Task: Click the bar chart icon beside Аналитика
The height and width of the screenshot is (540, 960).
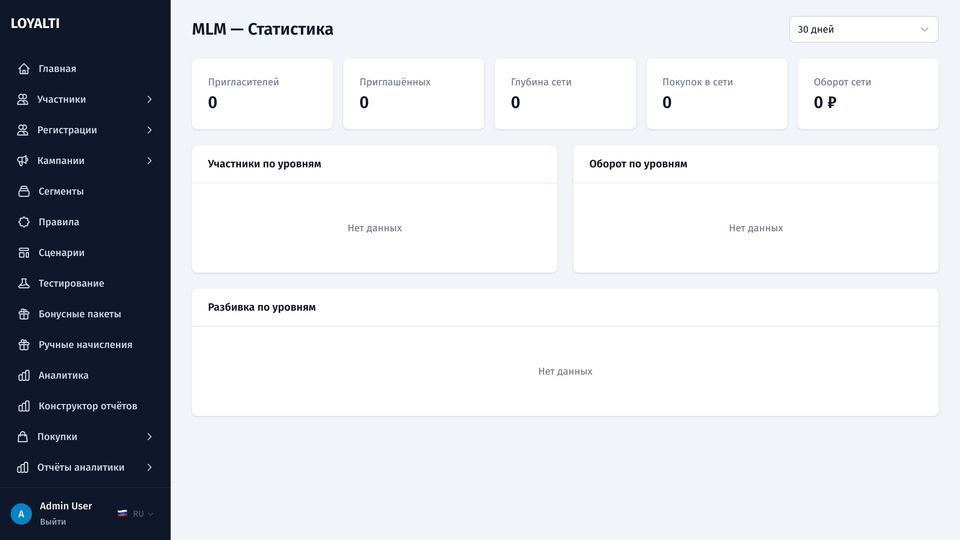Action: 24,375
